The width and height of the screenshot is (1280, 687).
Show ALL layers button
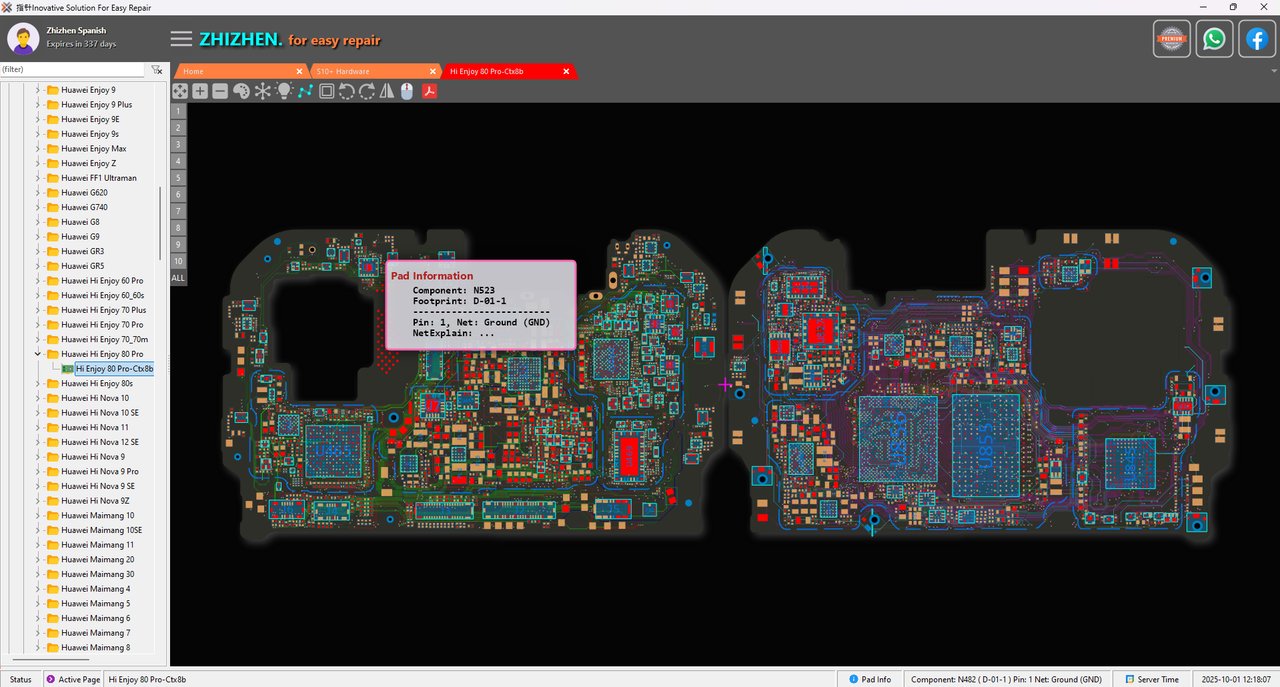point(178,277)
